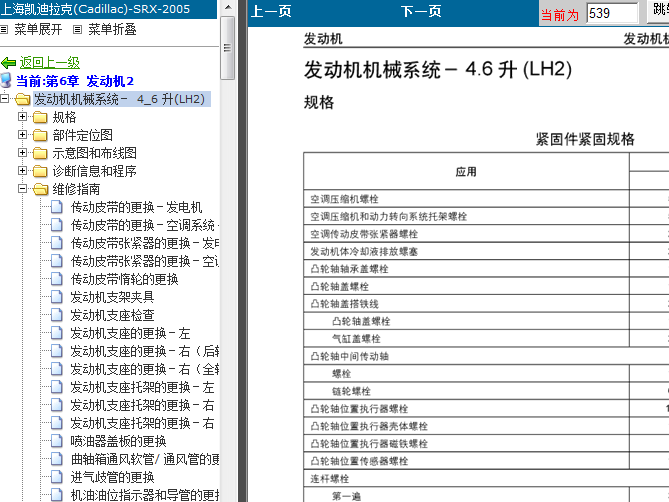
Task: Expand the 诊断信息和程序 folder node
Action: click(22, 171)
